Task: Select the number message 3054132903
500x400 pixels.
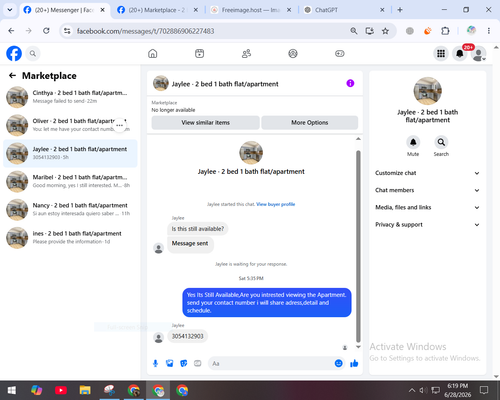Action: click(187, 336)
